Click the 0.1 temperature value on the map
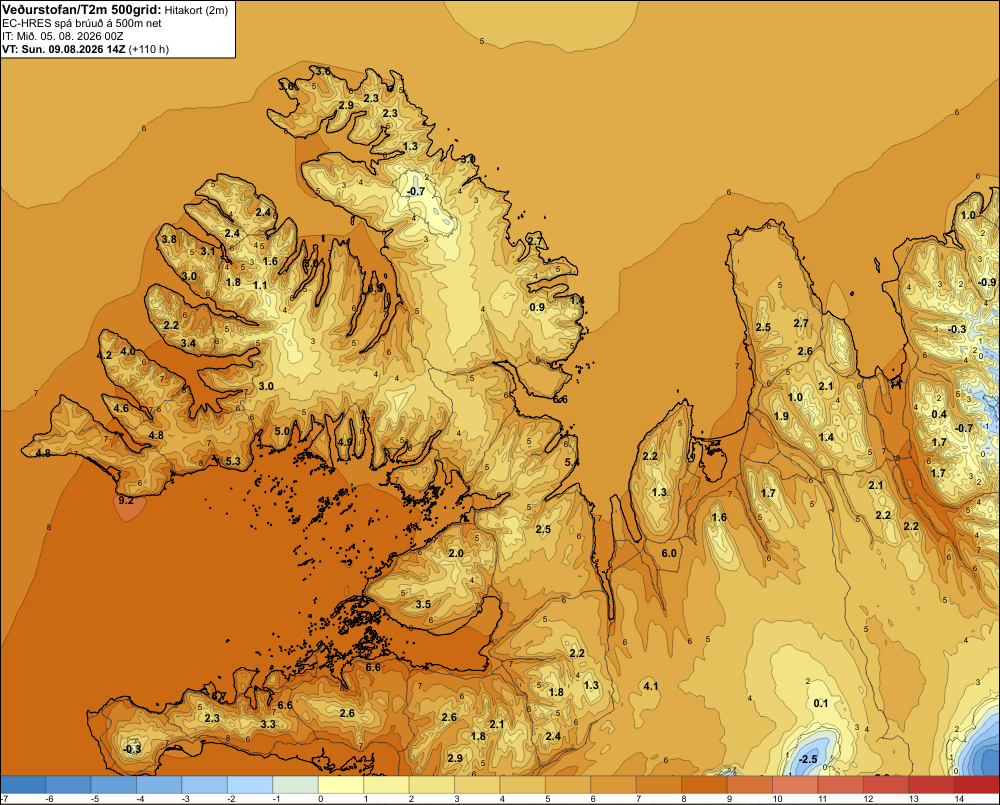The height and width of the screenshot is (805, 1000). pyautogui.click(x=821, y=703)
